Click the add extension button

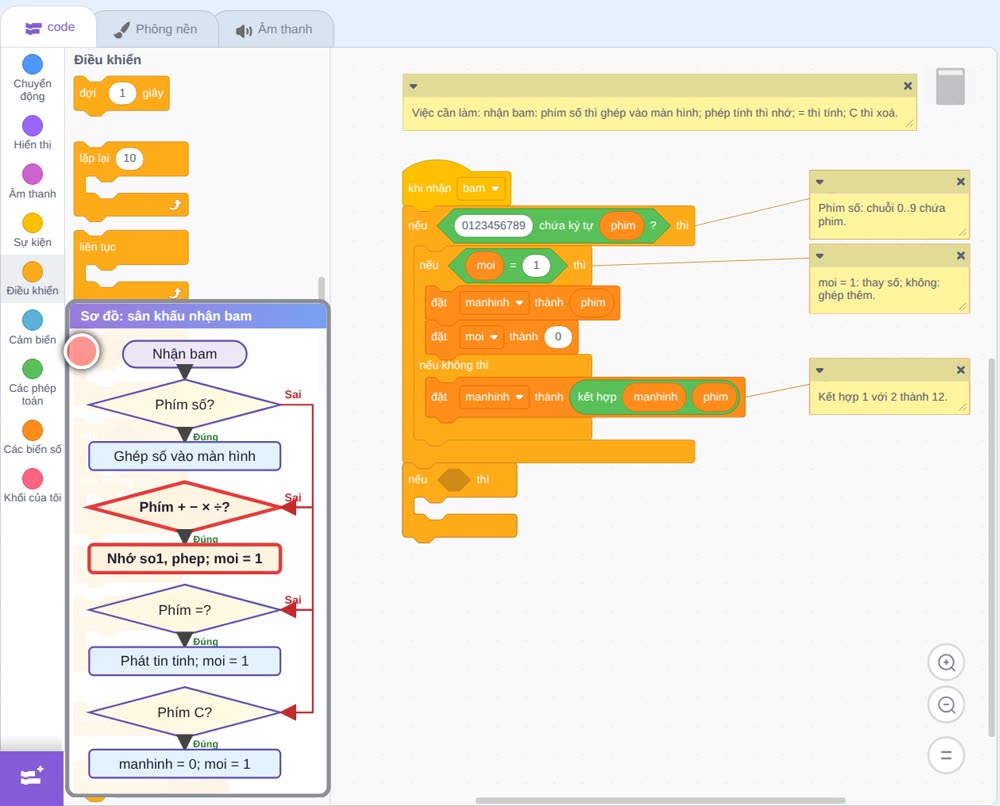point(32,777)
